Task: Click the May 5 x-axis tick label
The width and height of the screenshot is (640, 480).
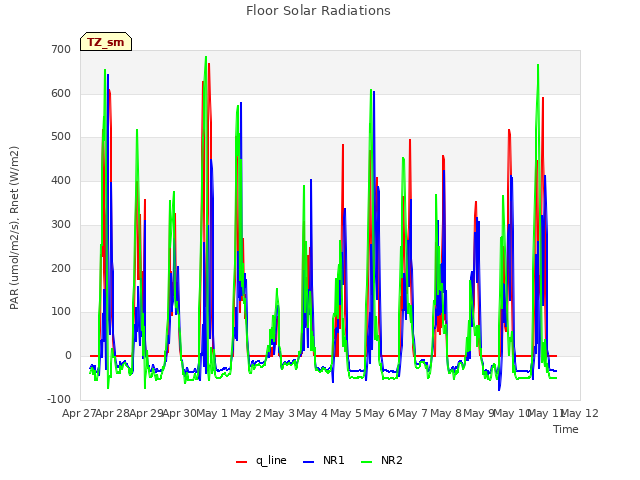Action: tap(346, 413)
